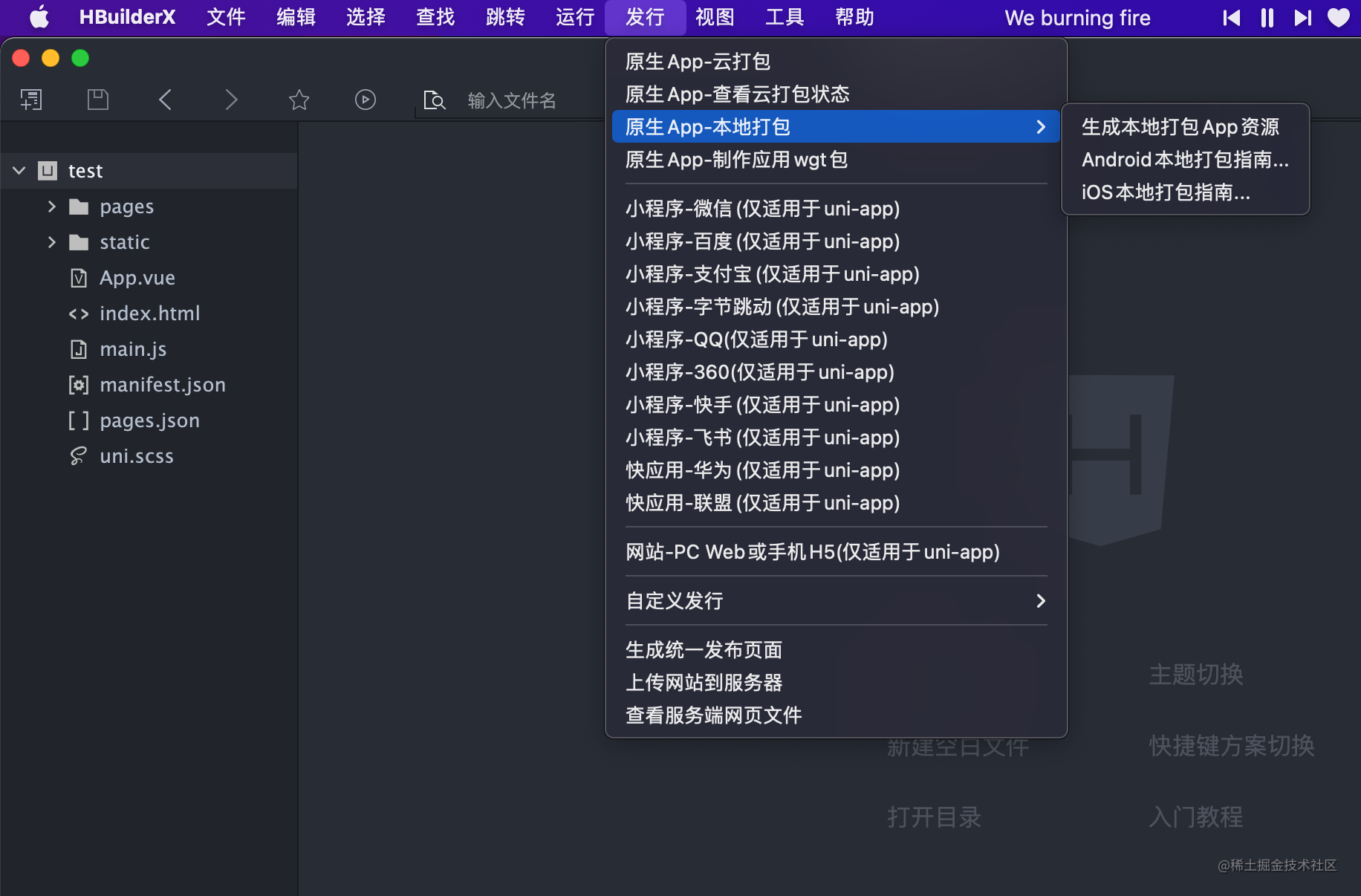Click the new file toolbar icon
The width and height of the screenshot is (1361, 896).
click(x=31, y=100)
